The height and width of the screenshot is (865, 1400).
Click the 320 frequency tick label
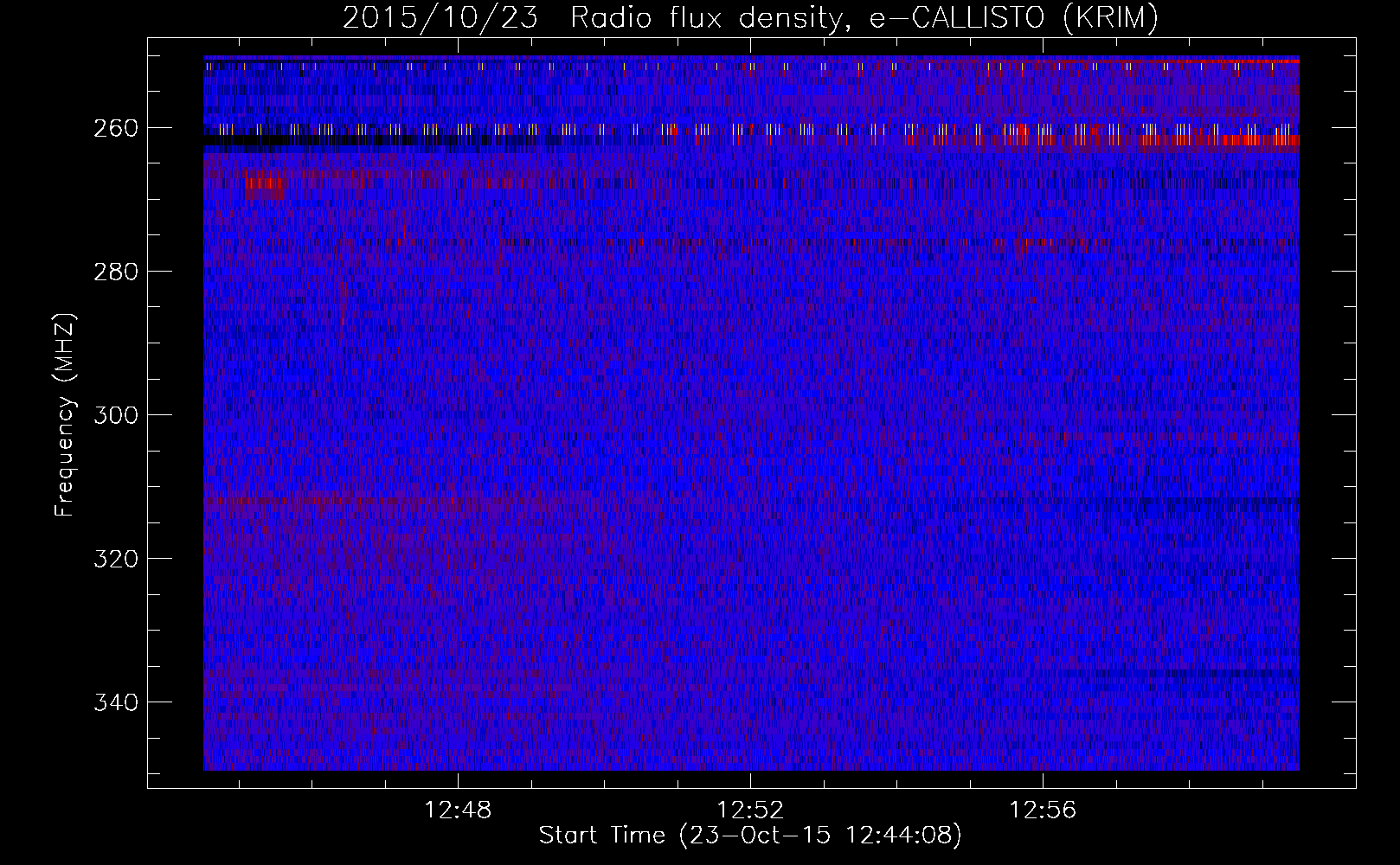[115, 559]
